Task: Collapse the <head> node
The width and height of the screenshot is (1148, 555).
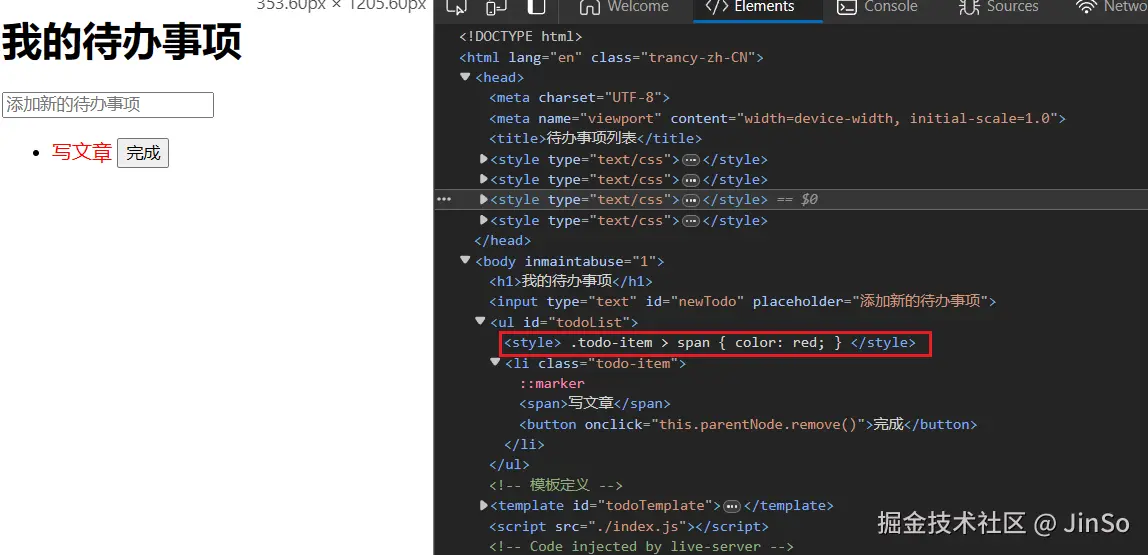Action: [465, 77]
